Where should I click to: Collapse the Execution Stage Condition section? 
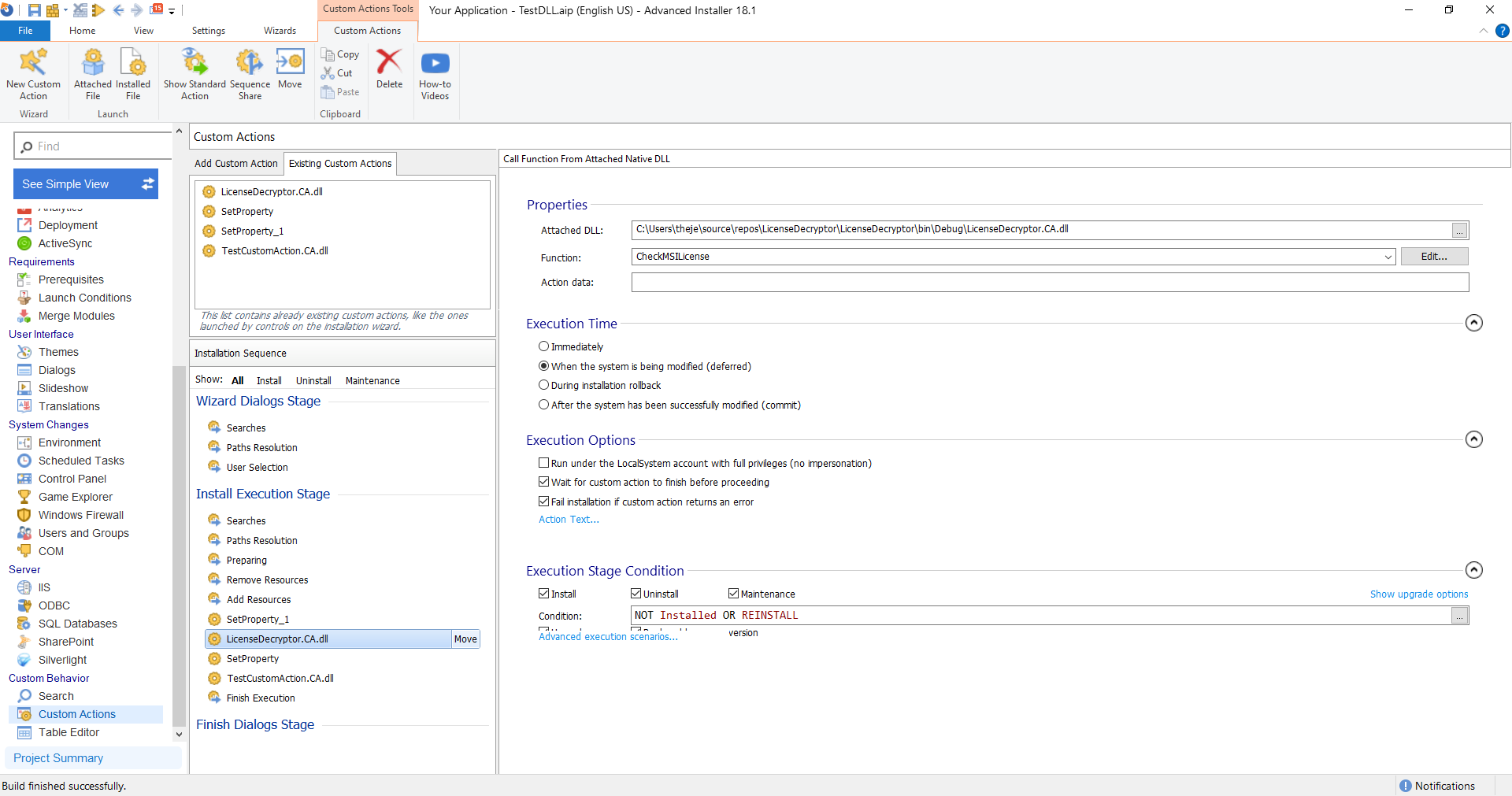click(x=1473, y=570)
